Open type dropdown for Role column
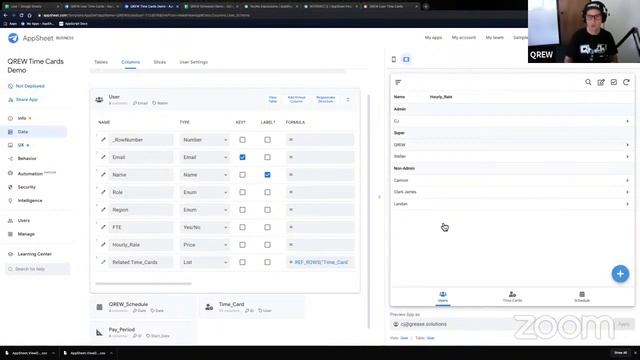This screenshot has width=640, height=360. 204,192
